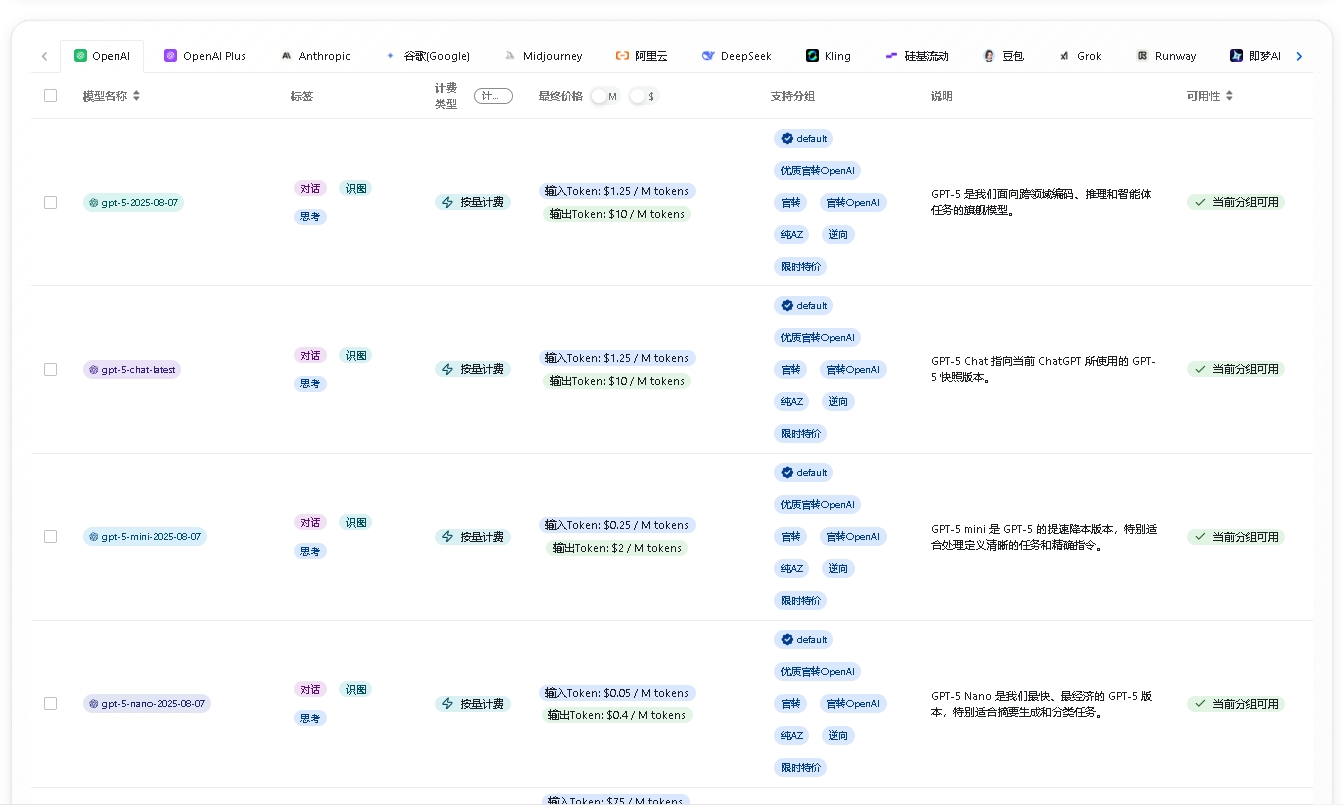Click the 输入Token: $0.25 / M tokens price
Image resolution: width=1343 pixels, height=805 pixels.
617,525
